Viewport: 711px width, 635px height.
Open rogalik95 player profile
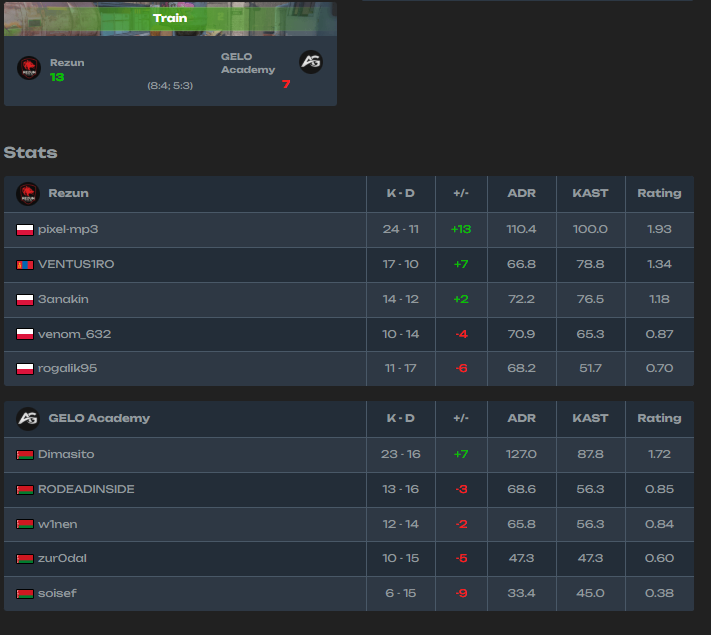(68, 368)
